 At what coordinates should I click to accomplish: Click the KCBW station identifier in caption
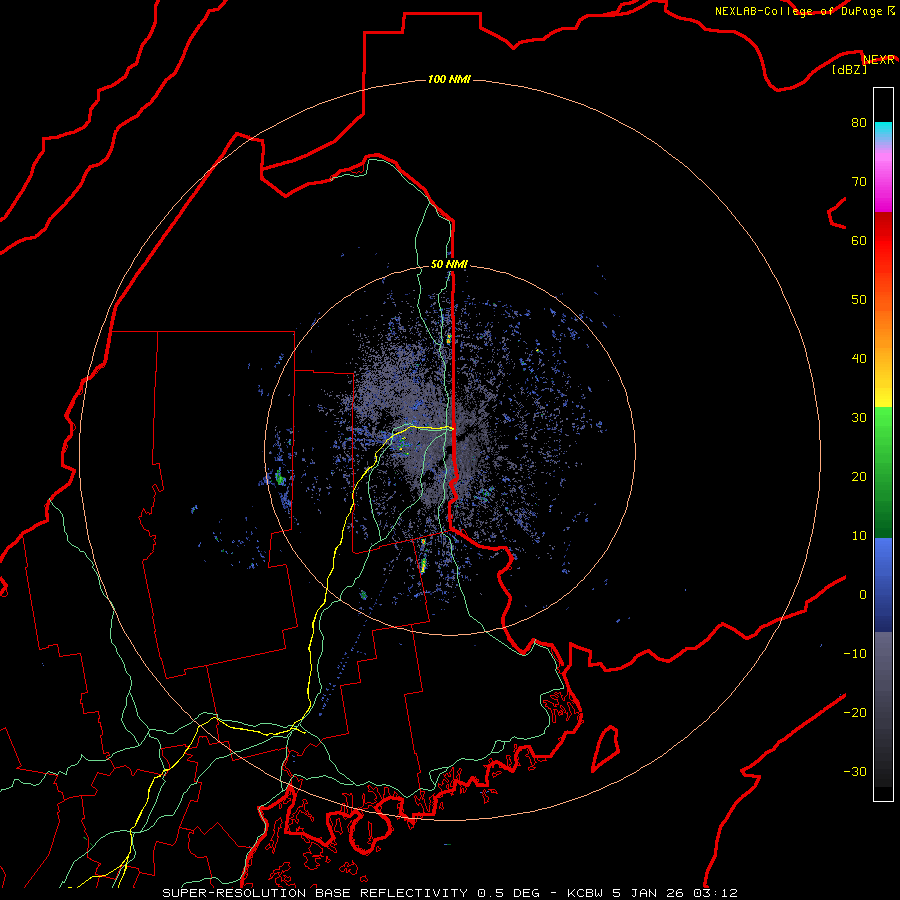585,893
